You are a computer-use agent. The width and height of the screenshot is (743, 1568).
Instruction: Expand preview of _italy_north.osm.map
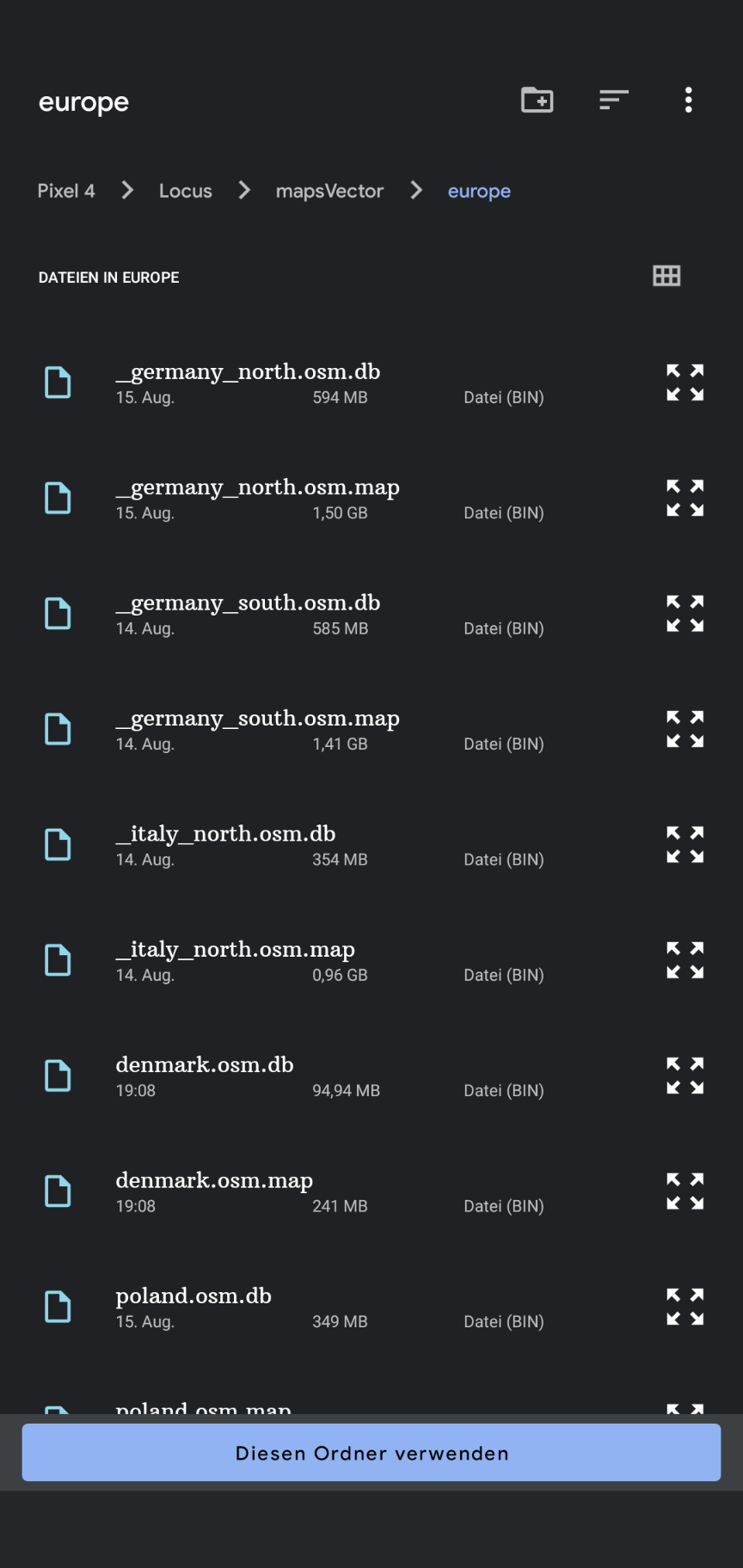click(685, 960)
